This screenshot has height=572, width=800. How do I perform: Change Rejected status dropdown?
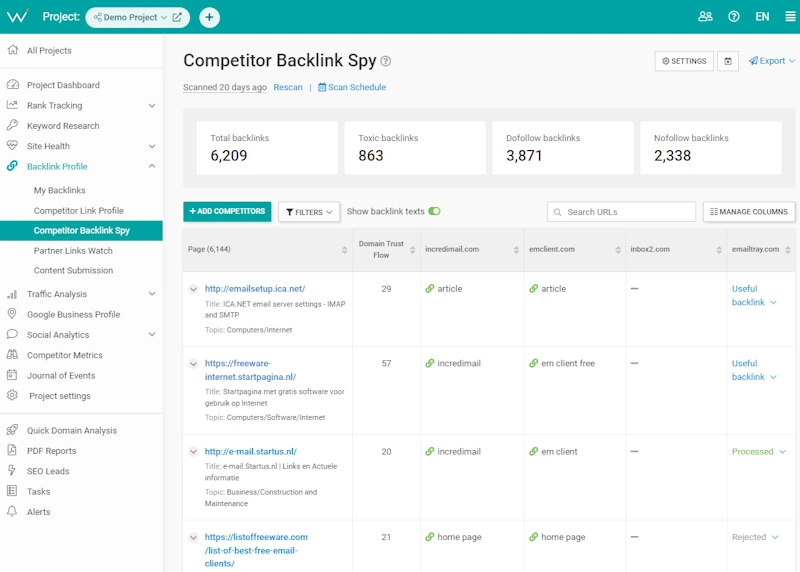click(755, 537)
